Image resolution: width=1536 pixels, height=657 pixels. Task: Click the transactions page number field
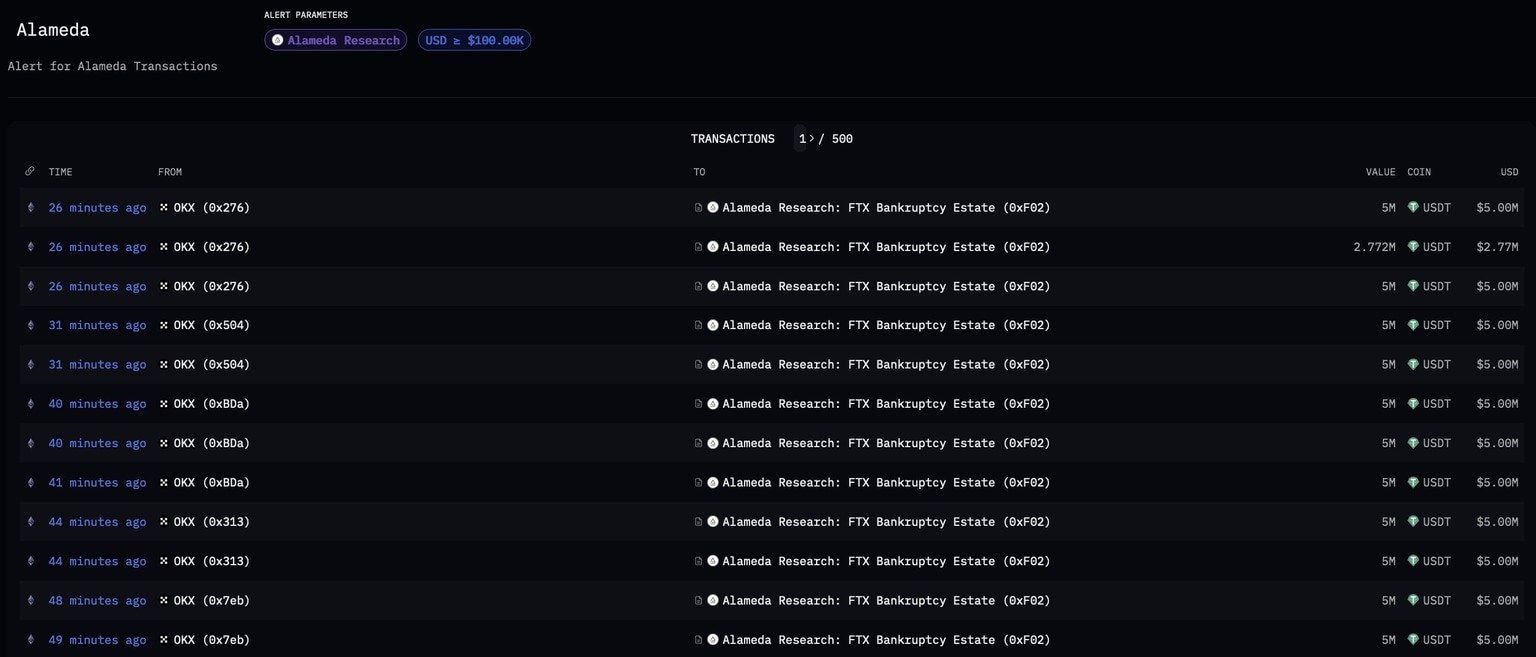(802, 139)
